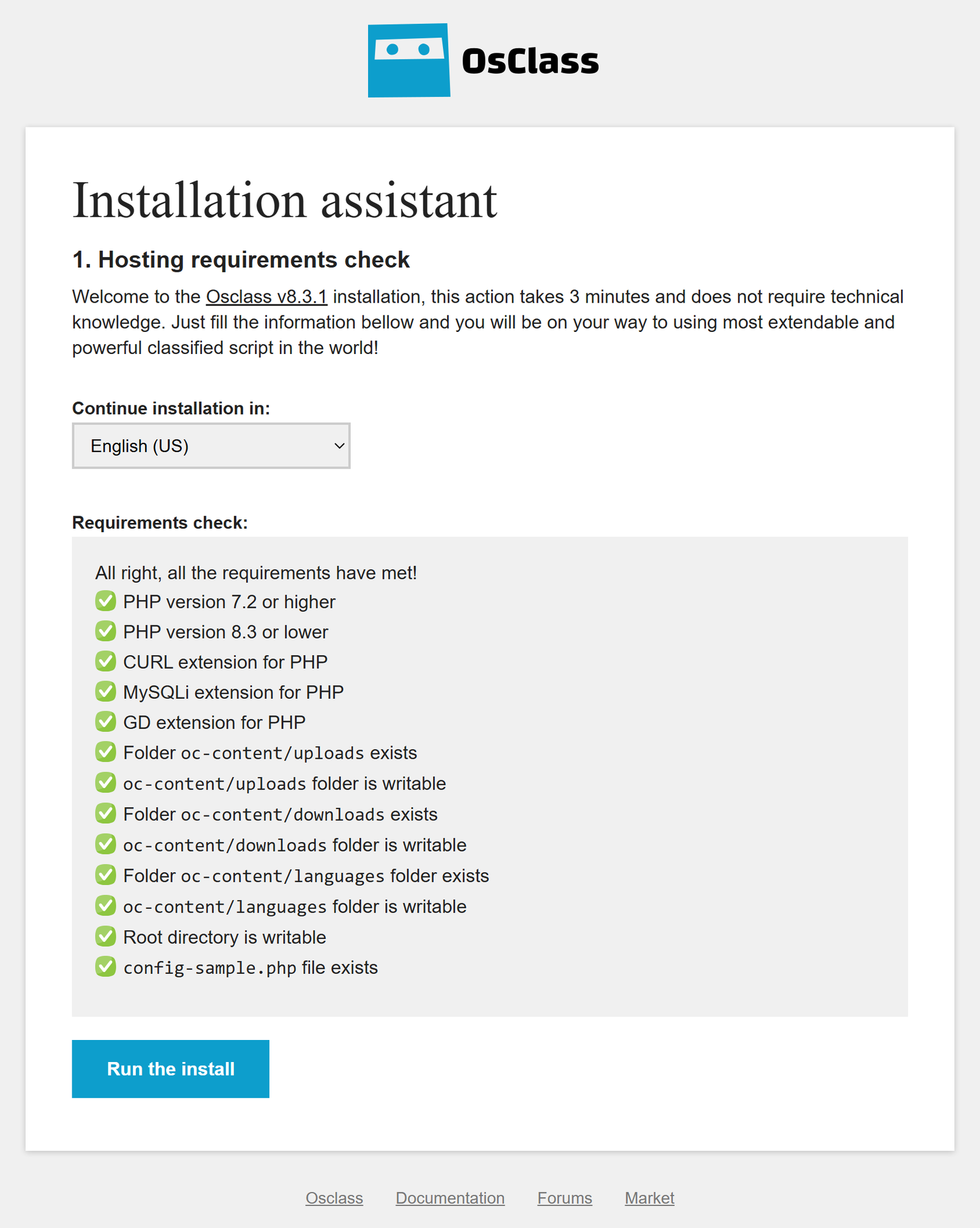Click checkmark beside PHP version 8.3 or lower
The height and width of the screenshot is (1228, 980).
point(105,631)
